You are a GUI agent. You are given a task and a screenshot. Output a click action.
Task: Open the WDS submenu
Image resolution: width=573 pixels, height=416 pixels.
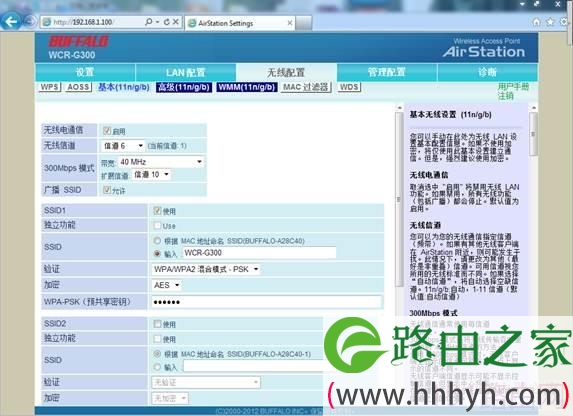tap(349, 87)
